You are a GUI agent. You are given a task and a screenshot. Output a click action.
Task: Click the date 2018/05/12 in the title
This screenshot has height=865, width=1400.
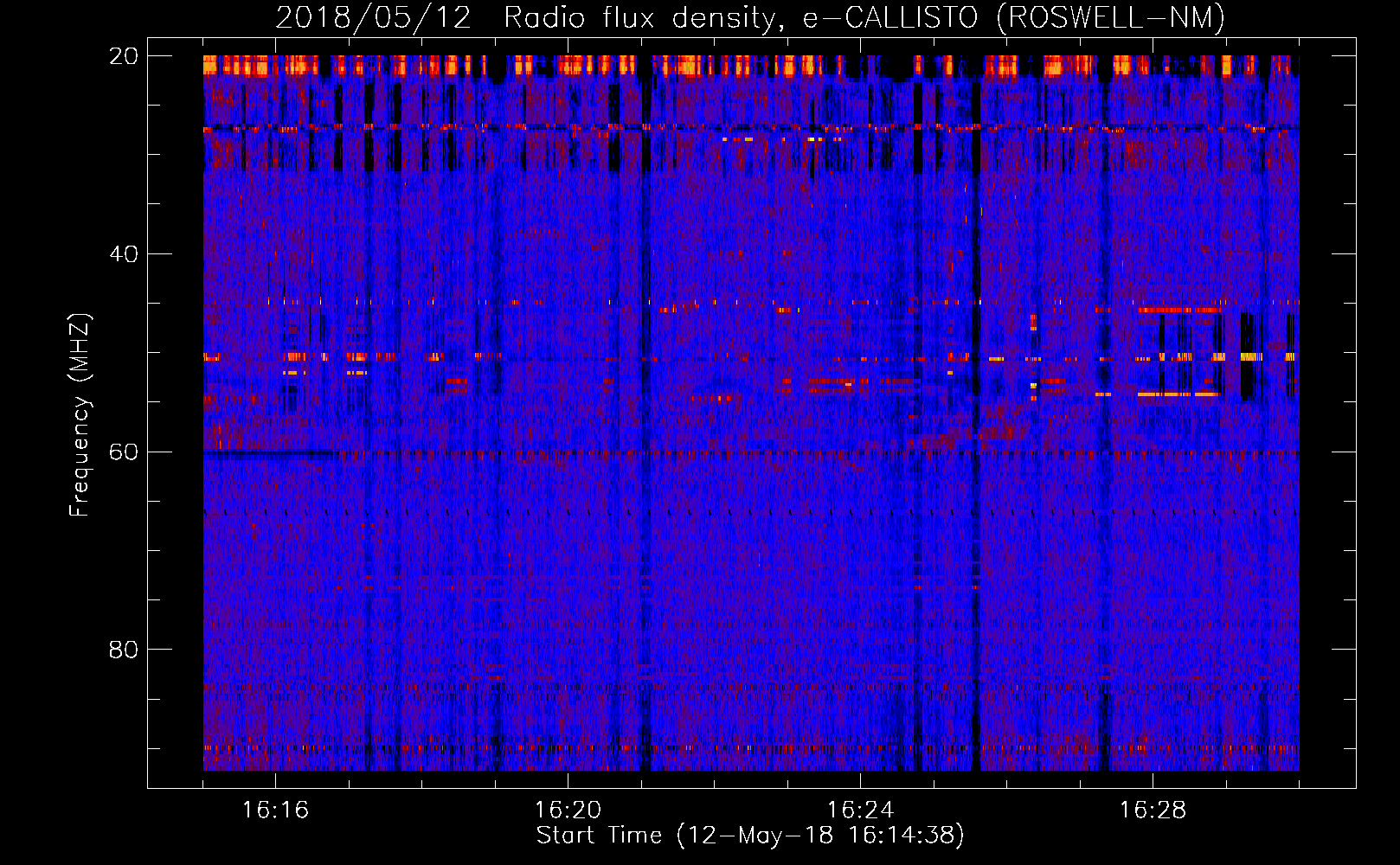pyautogui.click(x=373, y=18)
